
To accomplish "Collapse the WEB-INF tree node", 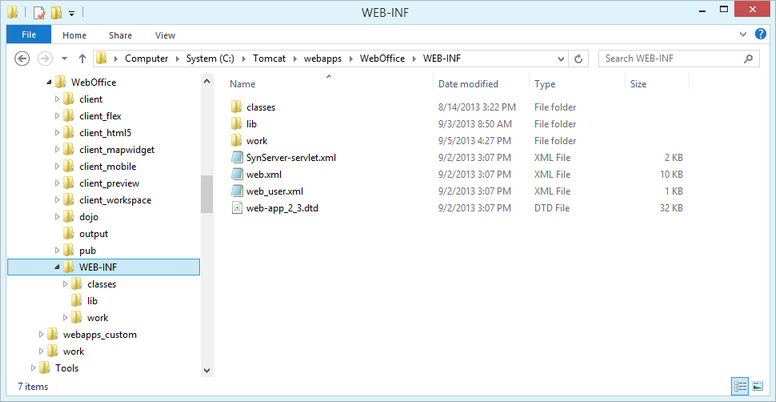I will (57, 268).
